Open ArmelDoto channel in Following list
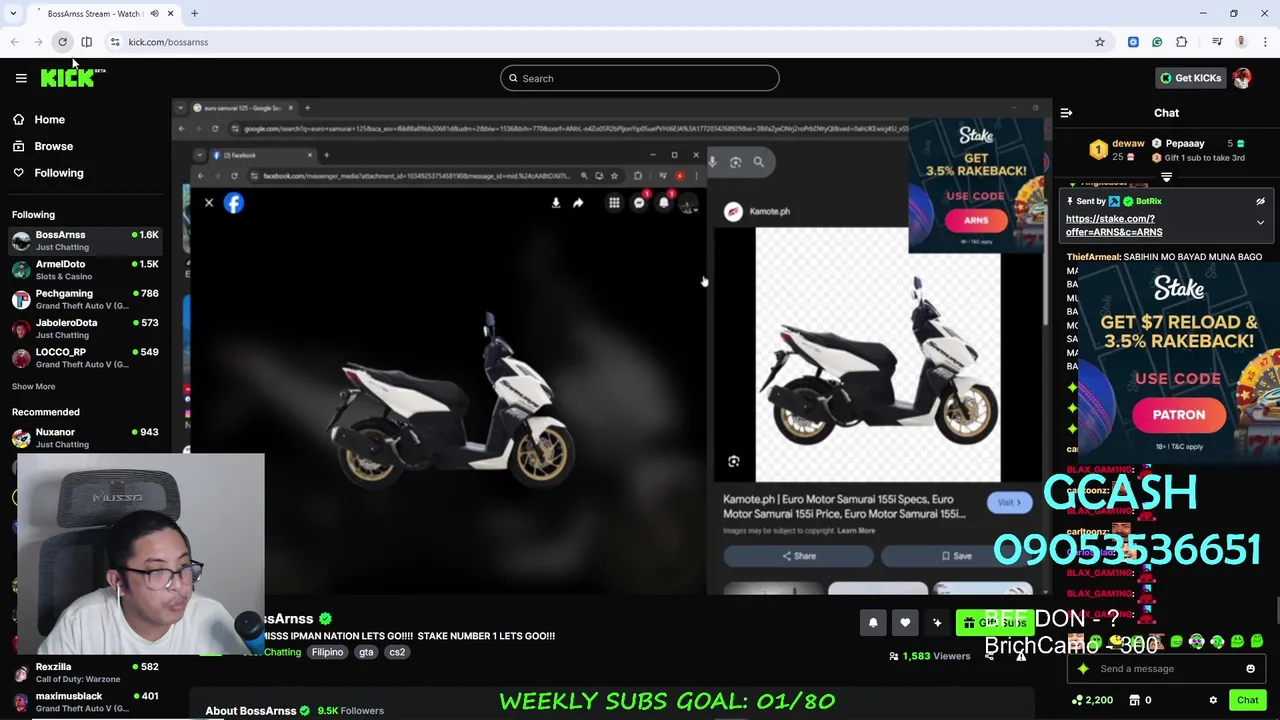Screen dimensions: 1280x720 pos(85,270)
